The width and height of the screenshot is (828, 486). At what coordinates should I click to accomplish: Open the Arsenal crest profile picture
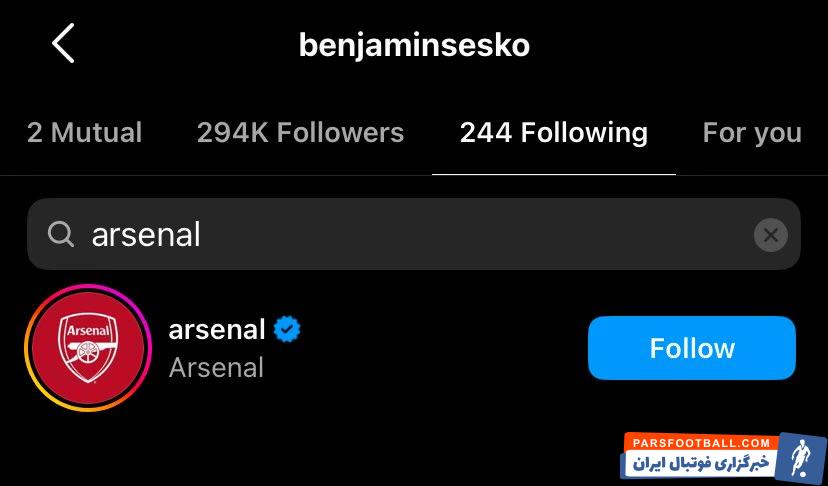click(x=87, y=348)
